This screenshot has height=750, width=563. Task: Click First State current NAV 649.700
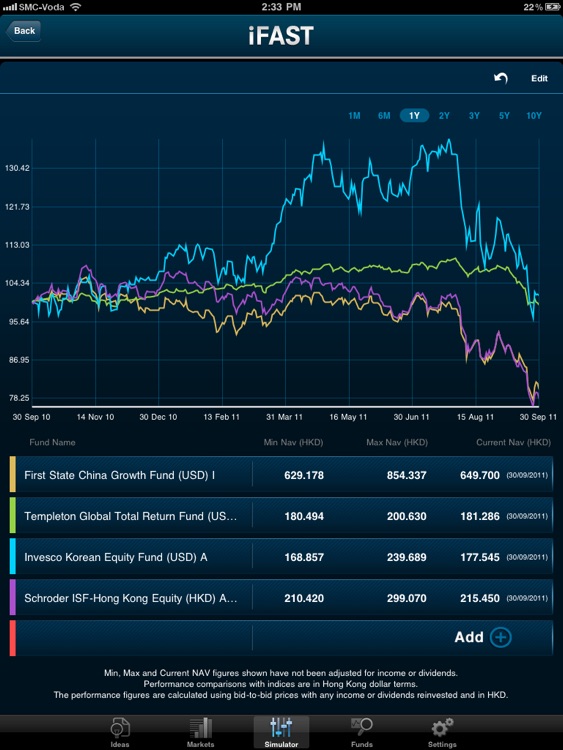click(x=480, y=475)
